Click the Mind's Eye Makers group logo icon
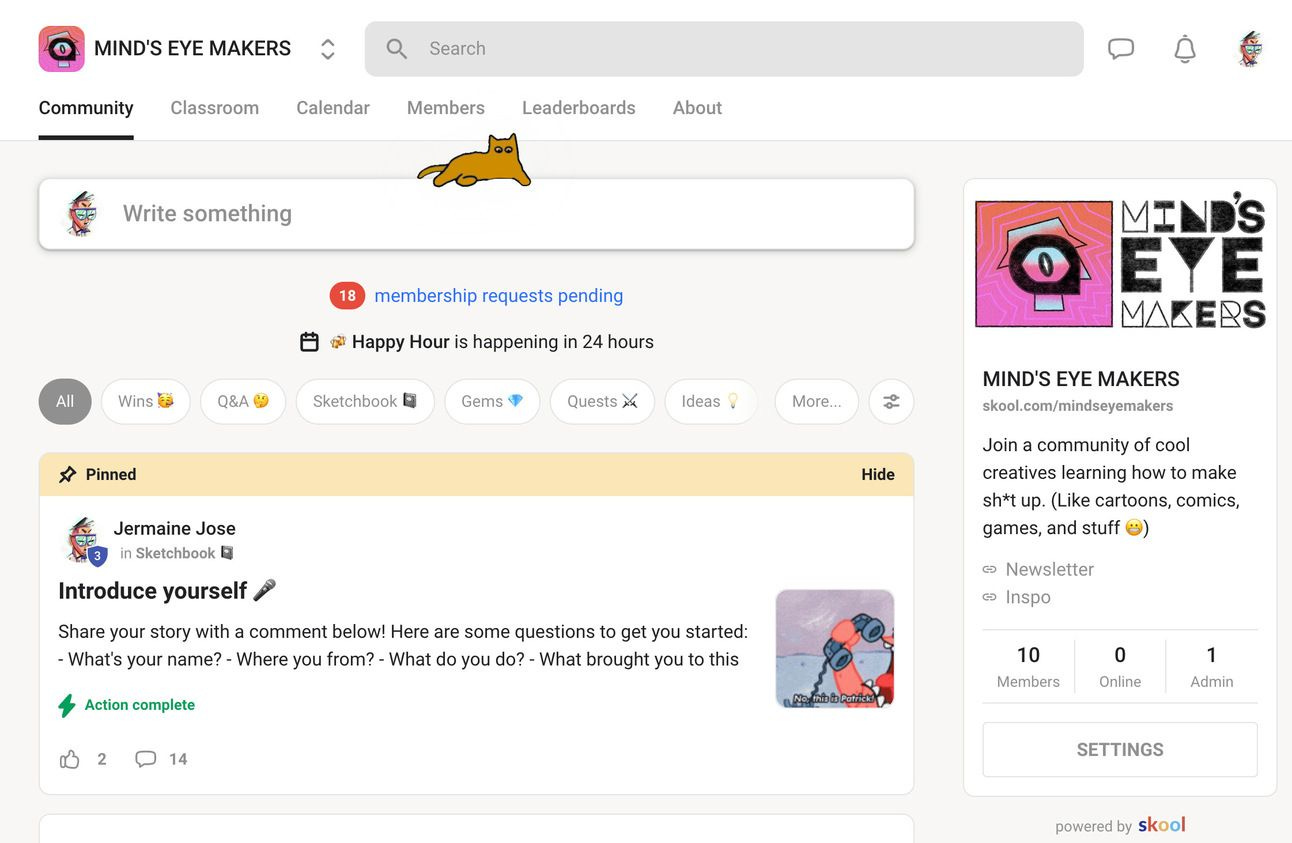 tap(61, 49)
